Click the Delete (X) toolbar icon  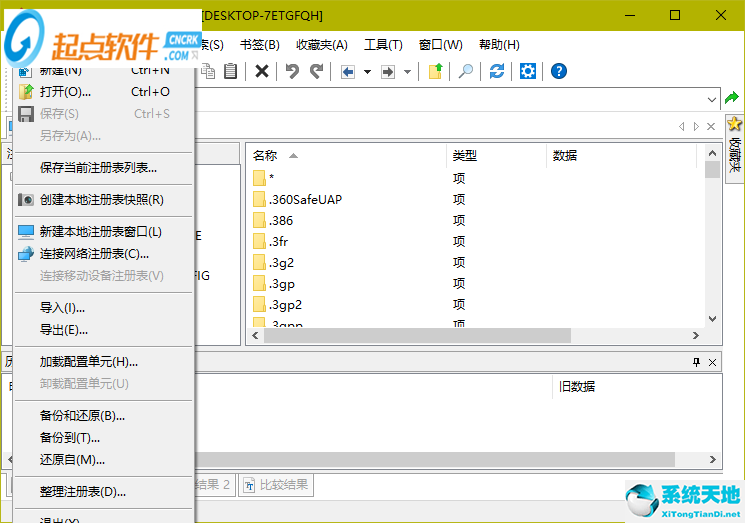click(x=261, y=71)
